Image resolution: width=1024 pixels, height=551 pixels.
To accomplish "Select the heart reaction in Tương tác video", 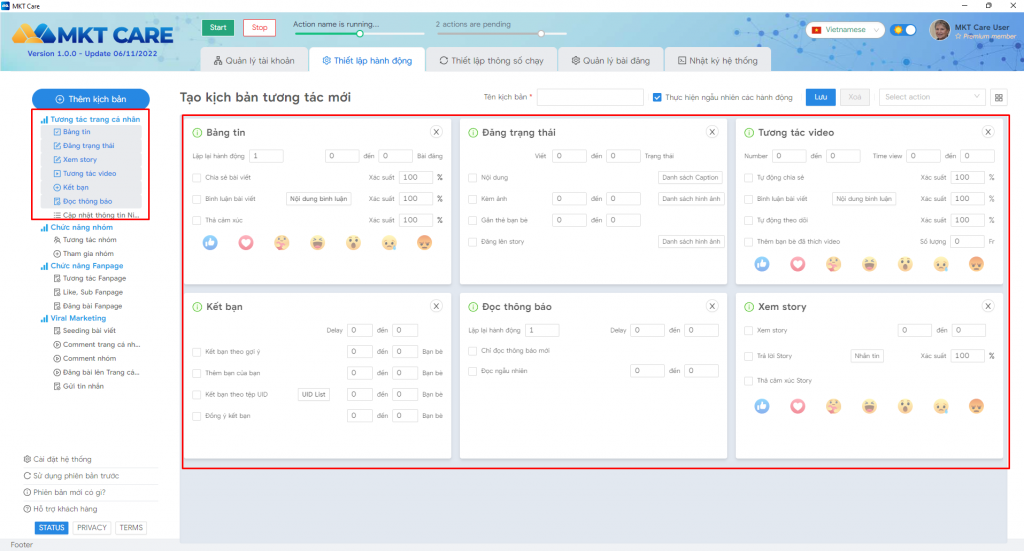I will (x=797, y=264).
